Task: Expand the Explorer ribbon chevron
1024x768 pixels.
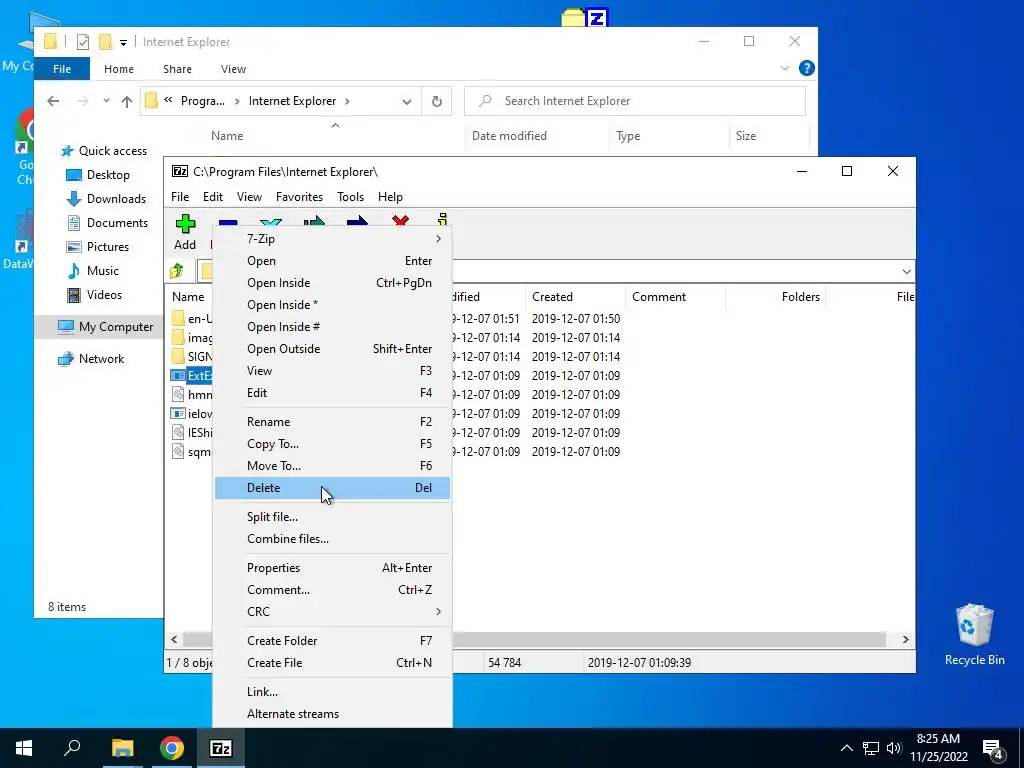Action: point(785,68)
